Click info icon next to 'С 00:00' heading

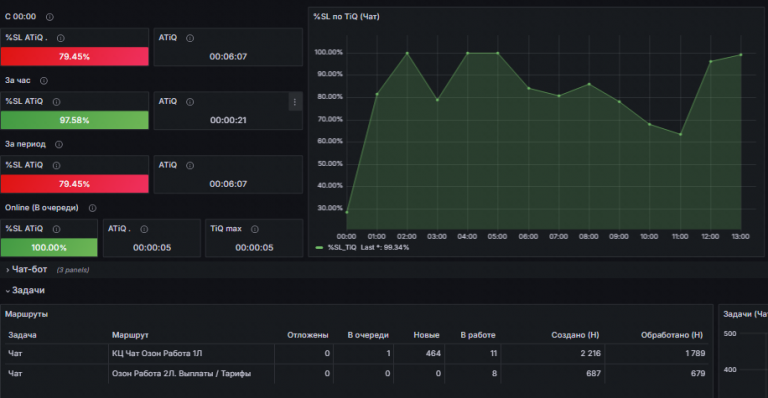[49, 17]
